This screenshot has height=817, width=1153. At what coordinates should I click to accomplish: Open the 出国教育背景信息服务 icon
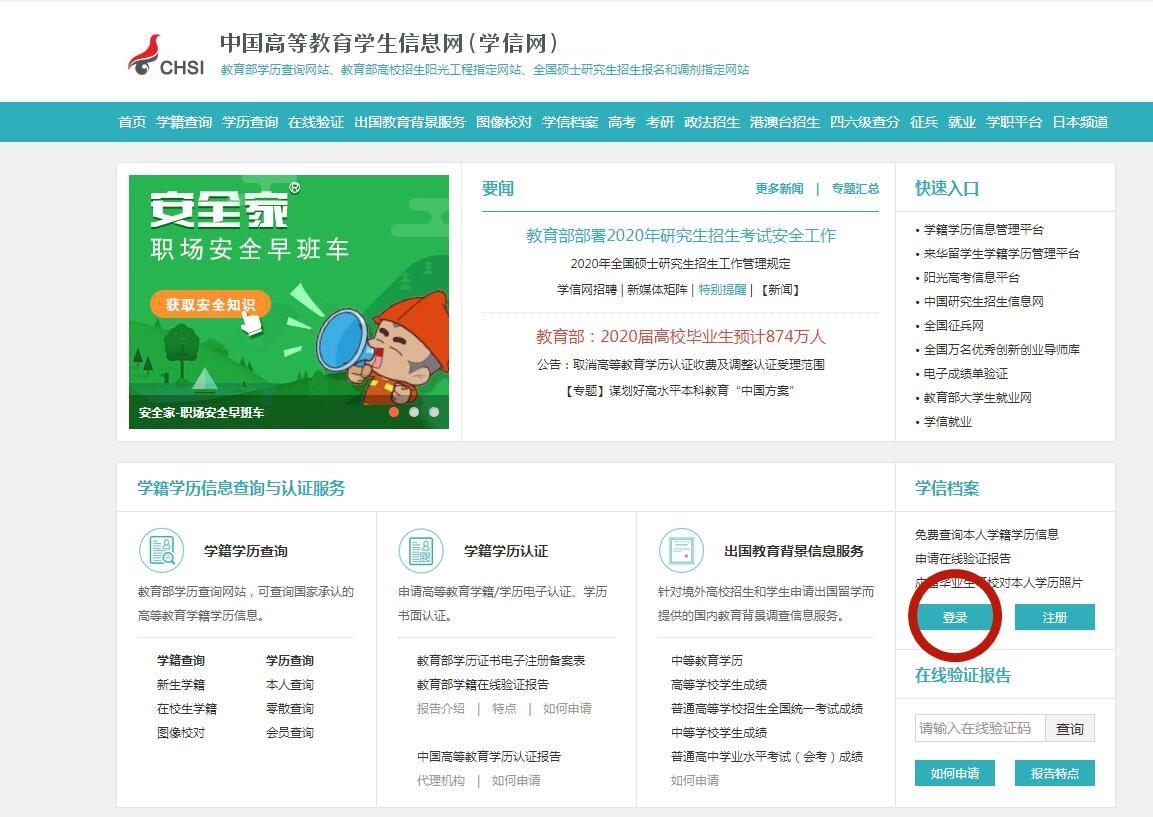(x=681, y=550)
